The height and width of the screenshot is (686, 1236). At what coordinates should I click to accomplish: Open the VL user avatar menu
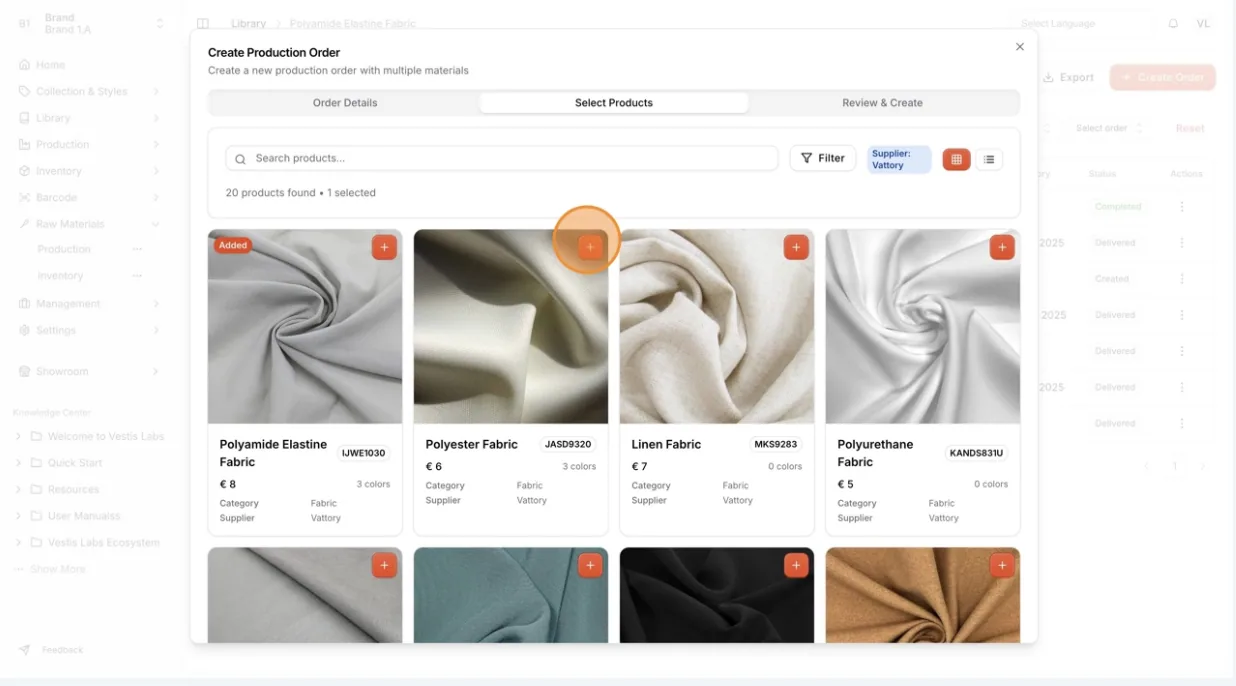1203,23
